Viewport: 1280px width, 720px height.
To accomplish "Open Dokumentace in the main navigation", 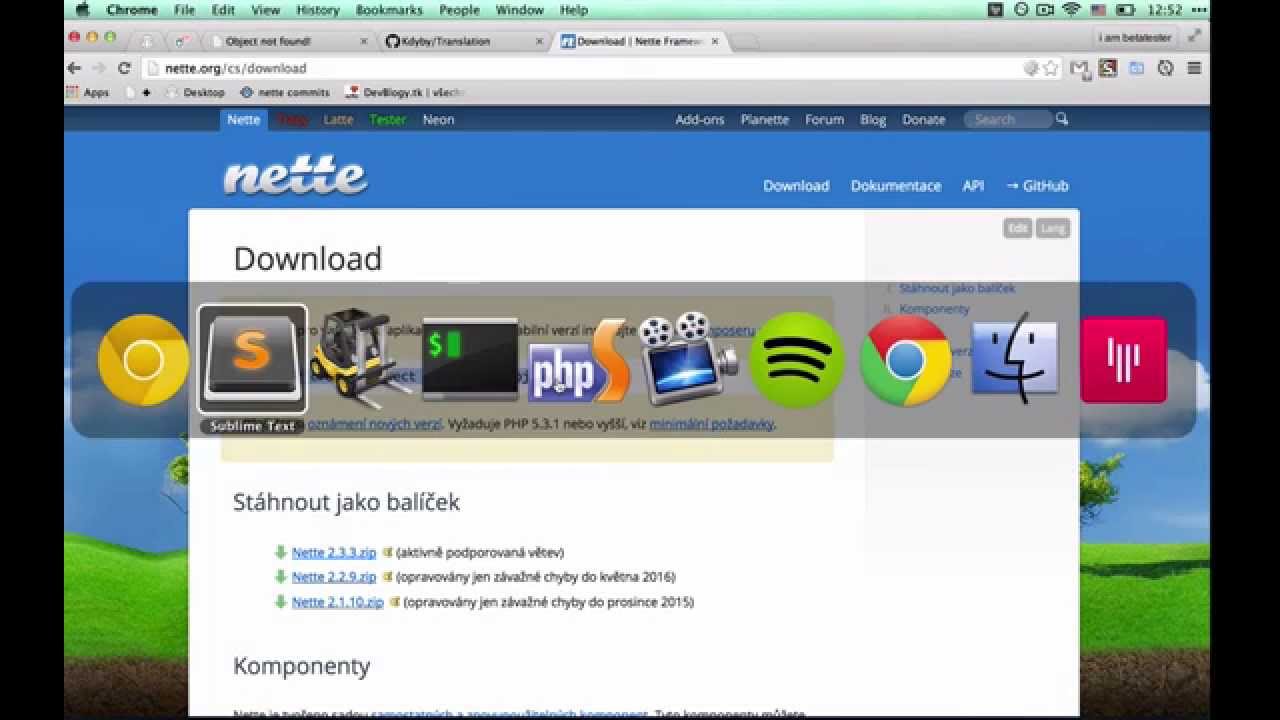I will coord(896,186).
